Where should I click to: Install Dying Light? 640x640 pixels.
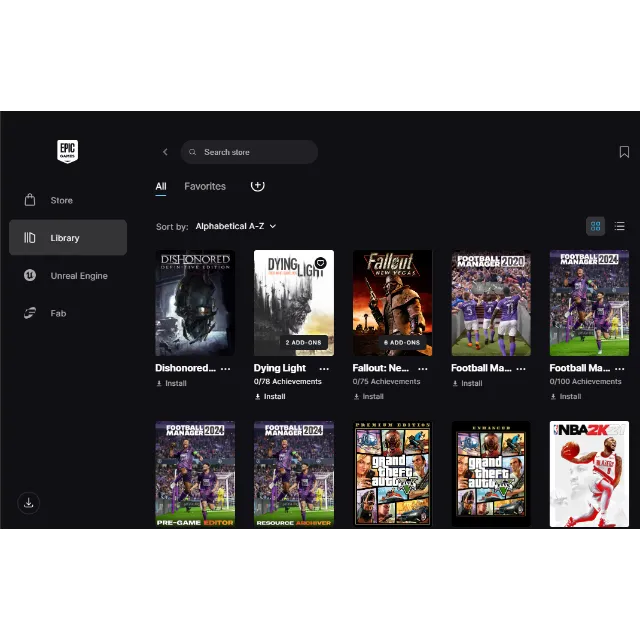pyautogui.click(x=270, y=396)
